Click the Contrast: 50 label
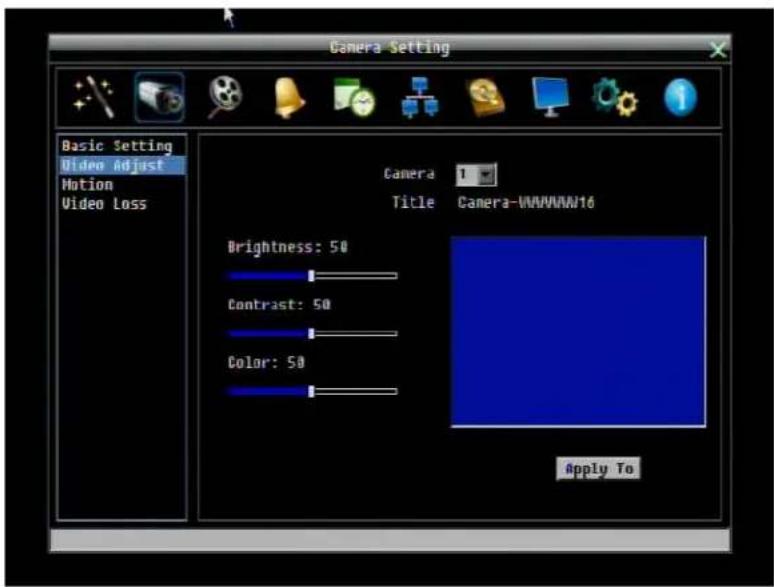Viewport: 774px width, 587px height. point(279,305)
